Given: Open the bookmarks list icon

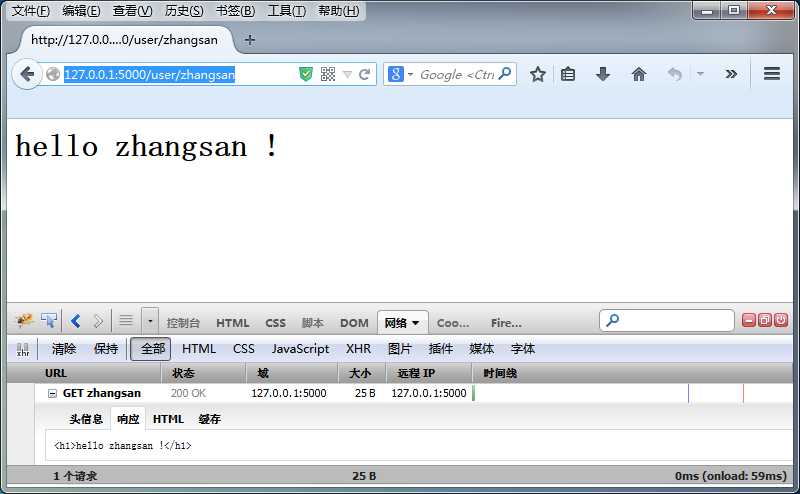Looking at the screenshot, I should [x=568, y=75].
